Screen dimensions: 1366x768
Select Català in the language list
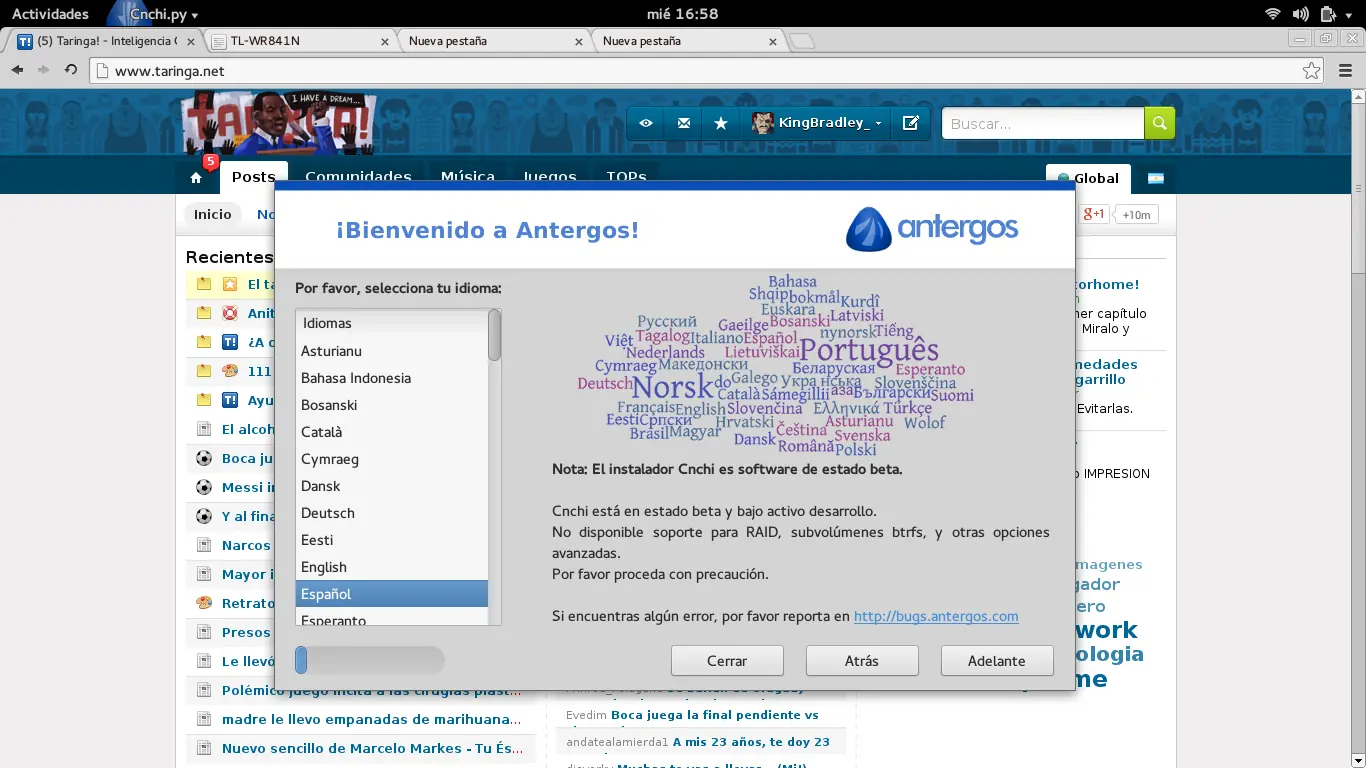(392, 432)
